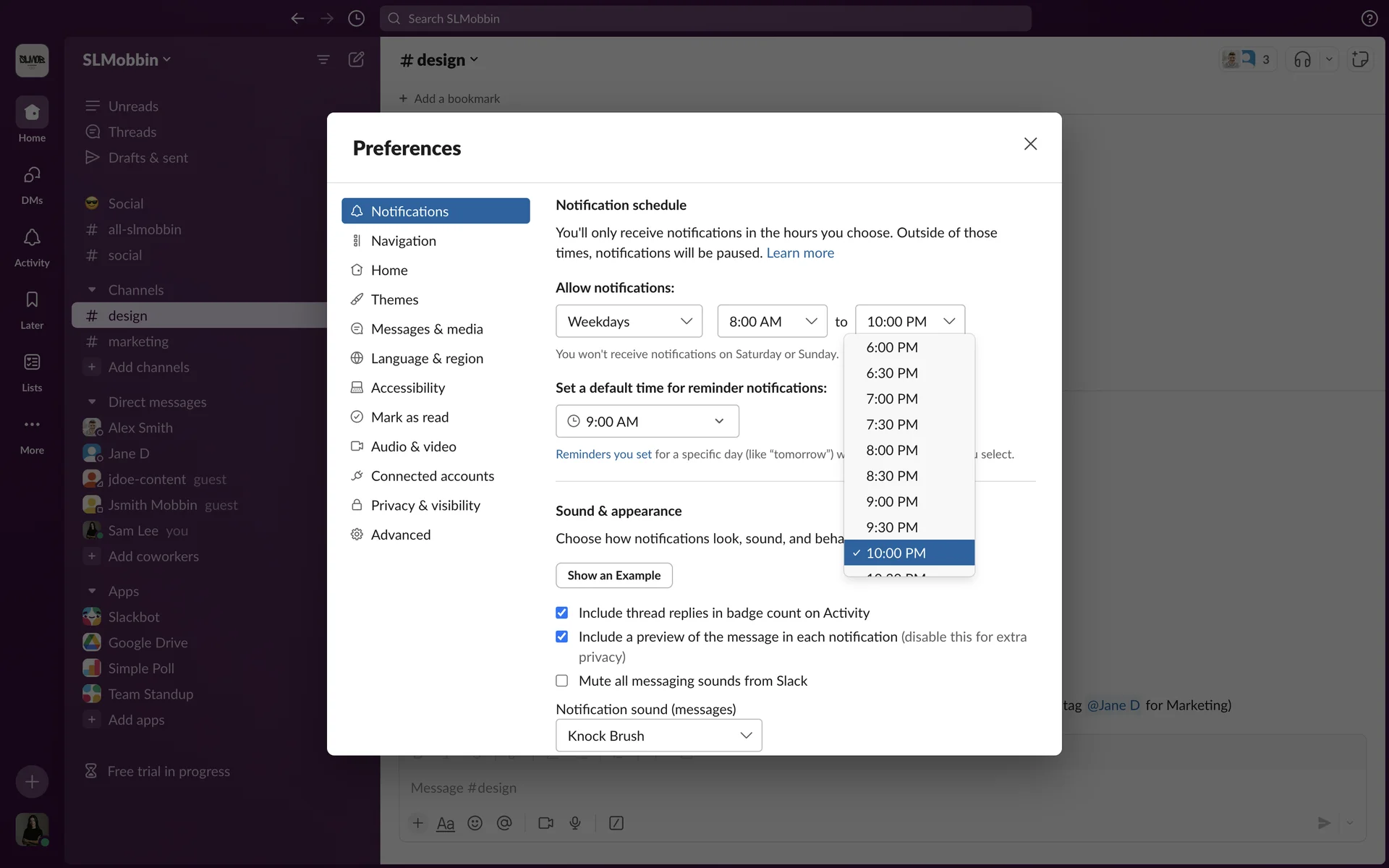
Task: Click the help question mark icon
Action: 1369,19
